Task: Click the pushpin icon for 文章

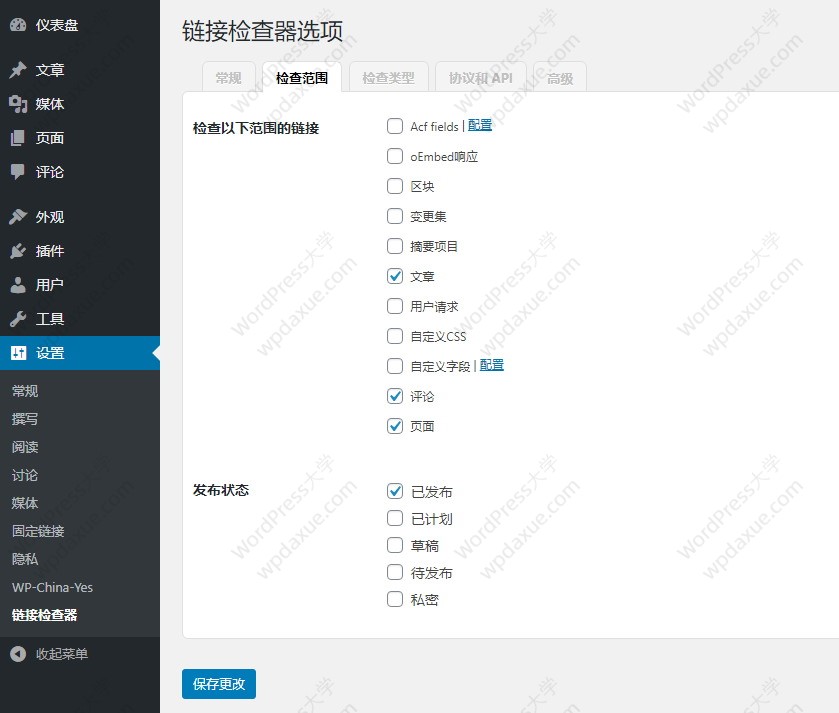Action: [x=18, y=70]
